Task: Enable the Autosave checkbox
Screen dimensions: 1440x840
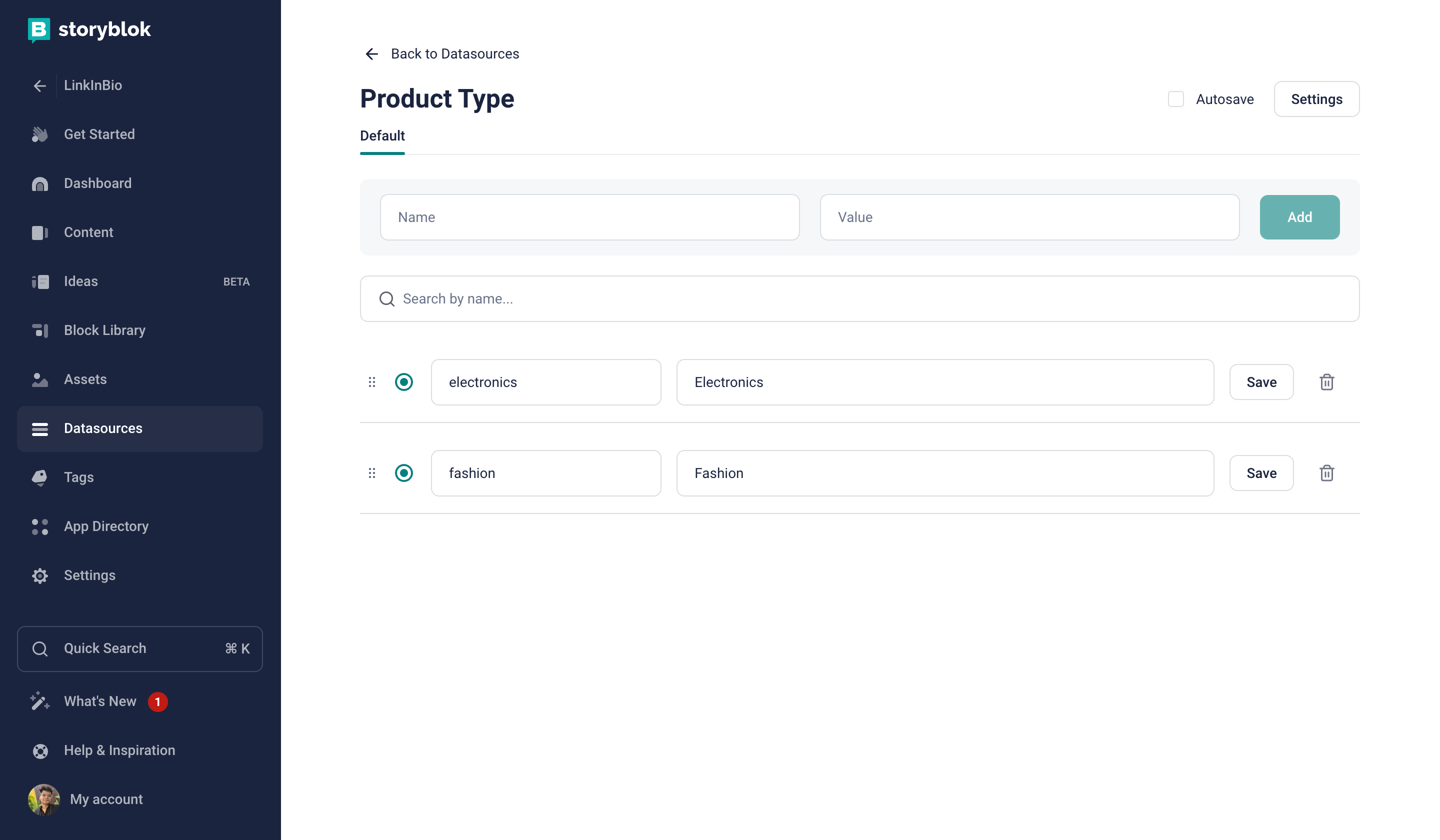Action: pos(1175,99)
